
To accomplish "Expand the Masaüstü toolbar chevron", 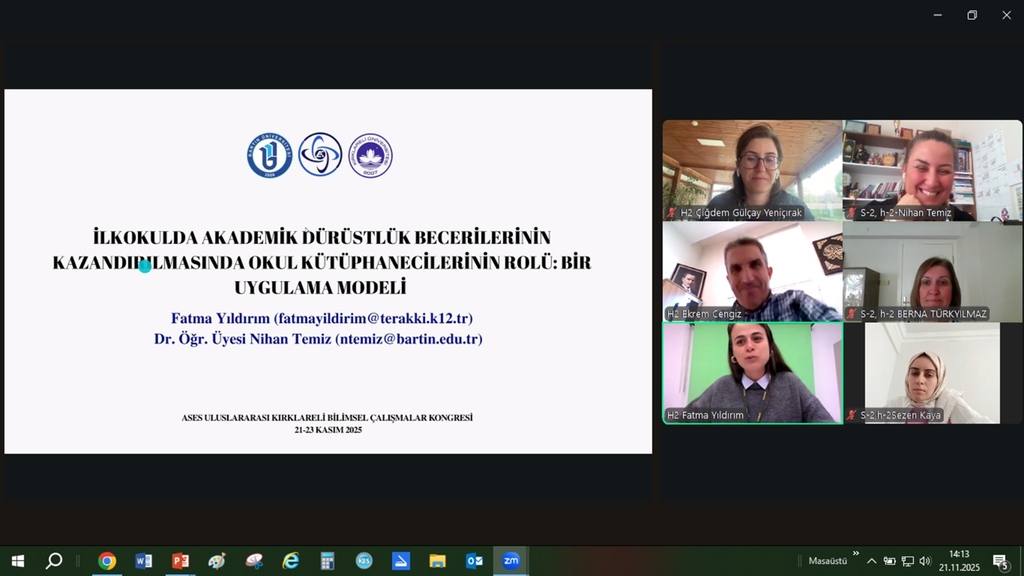I will (856, 553).
